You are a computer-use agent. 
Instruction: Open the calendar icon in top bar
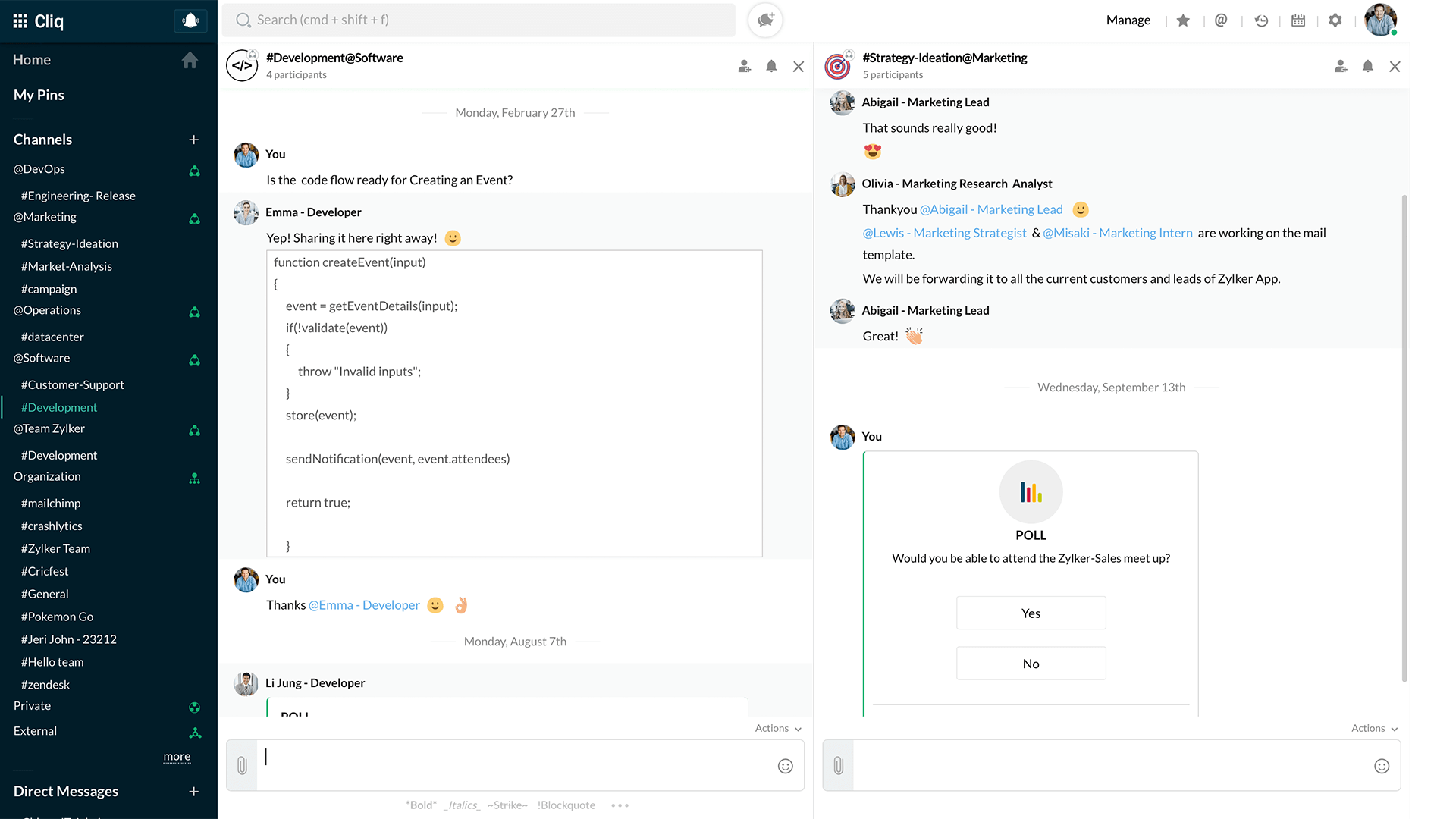pyautogui.click(x=1298, y=20)
